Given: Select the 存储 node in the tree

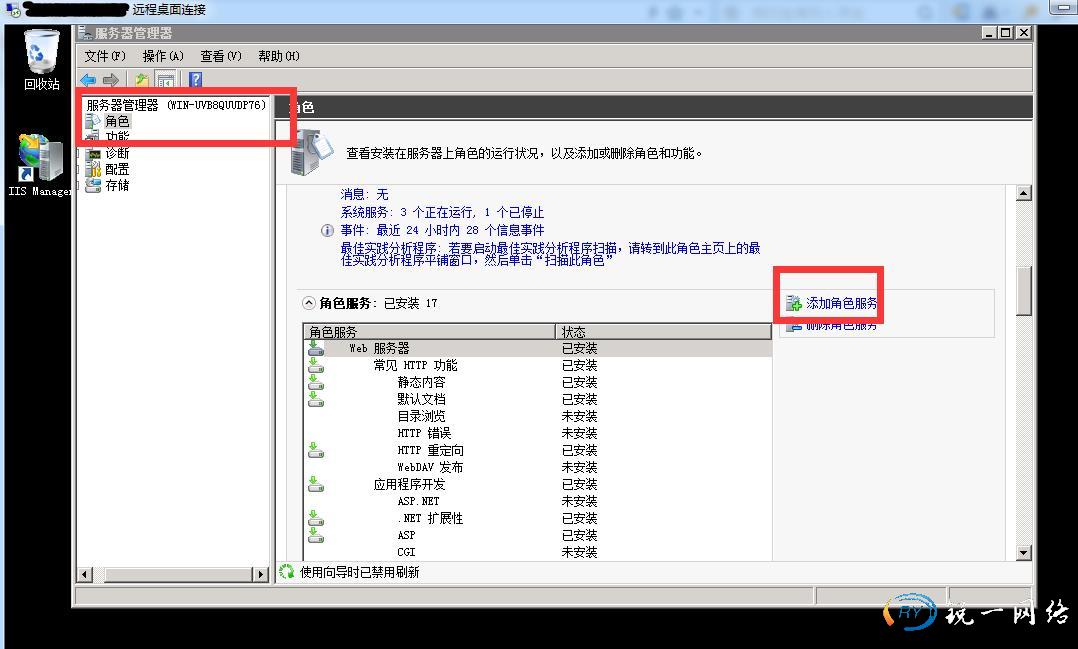Looking at the screenshot, I should tap(117, 185).
